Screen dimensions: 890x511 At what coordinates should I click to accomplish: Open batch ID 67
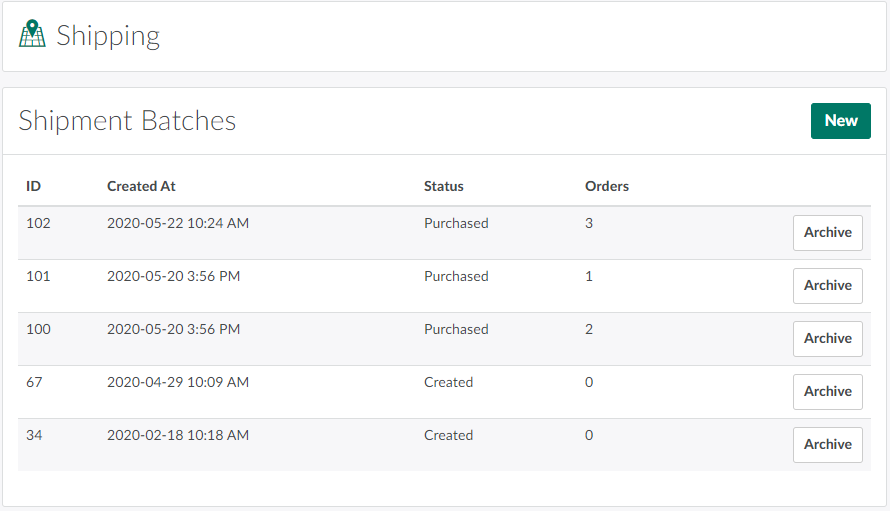pyautogui.click(x=34, y=383)
